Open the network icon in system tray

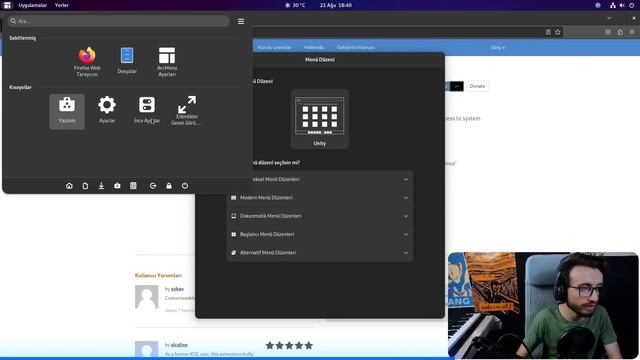[613, 5]
